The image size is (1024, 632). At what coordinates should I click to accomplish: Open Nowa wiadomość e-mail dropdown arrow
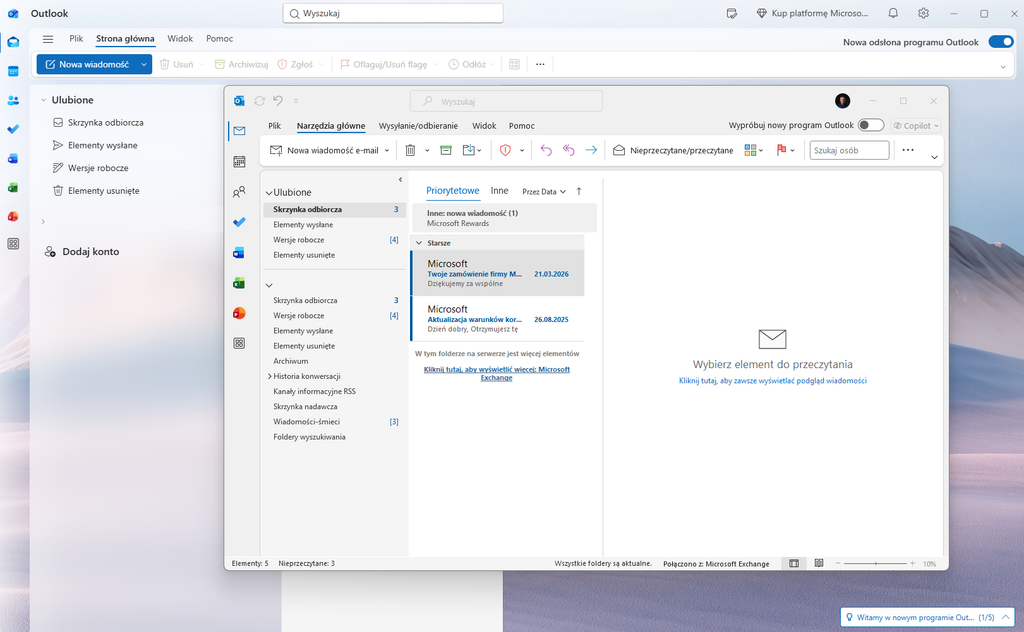(387, 151)
